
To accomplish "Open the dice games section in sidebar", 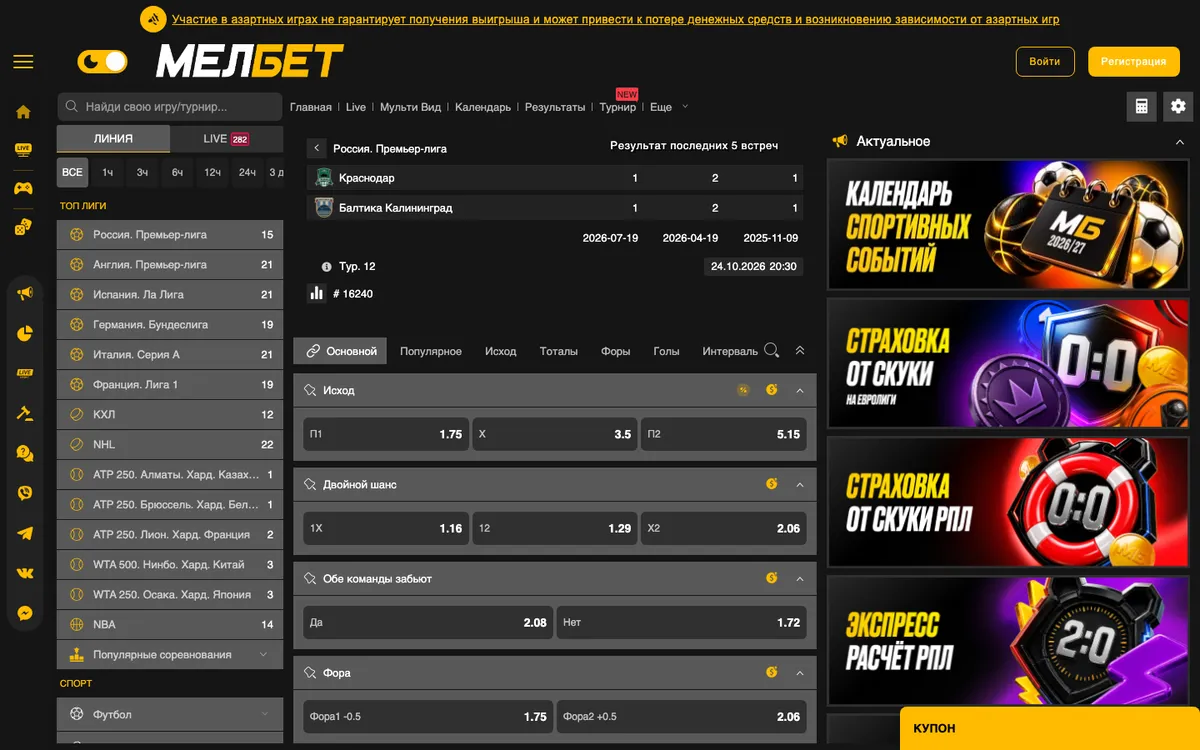I will pyautogui.click(x=23, y=227).
